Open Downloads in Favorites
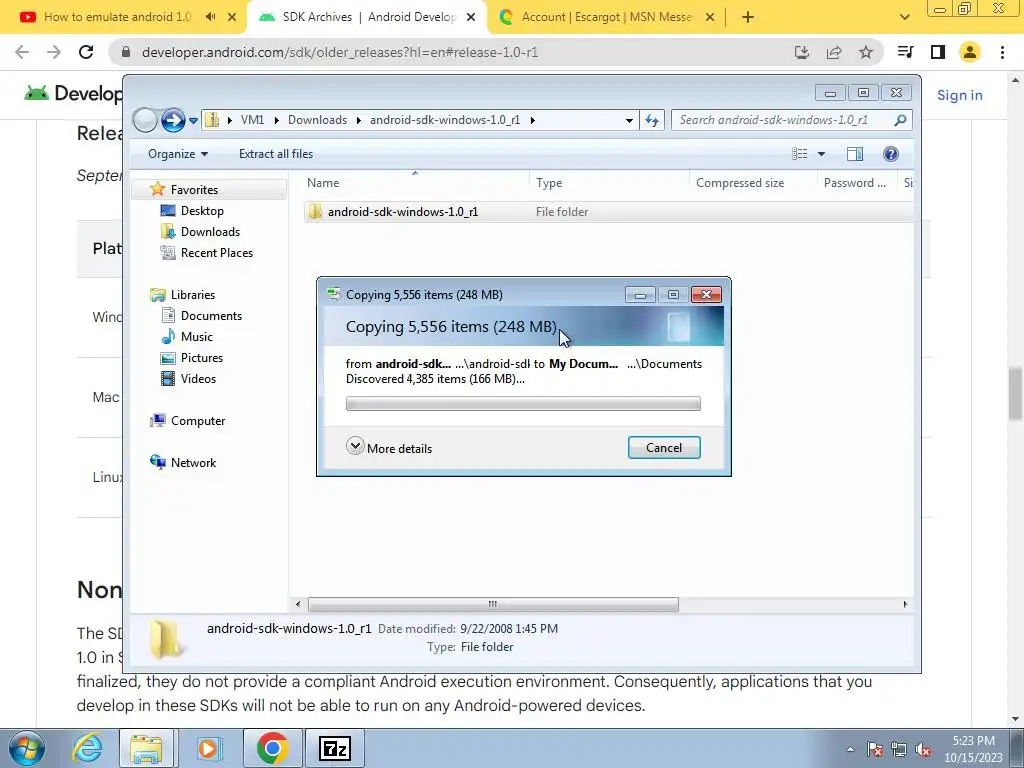 pos(210,231)
